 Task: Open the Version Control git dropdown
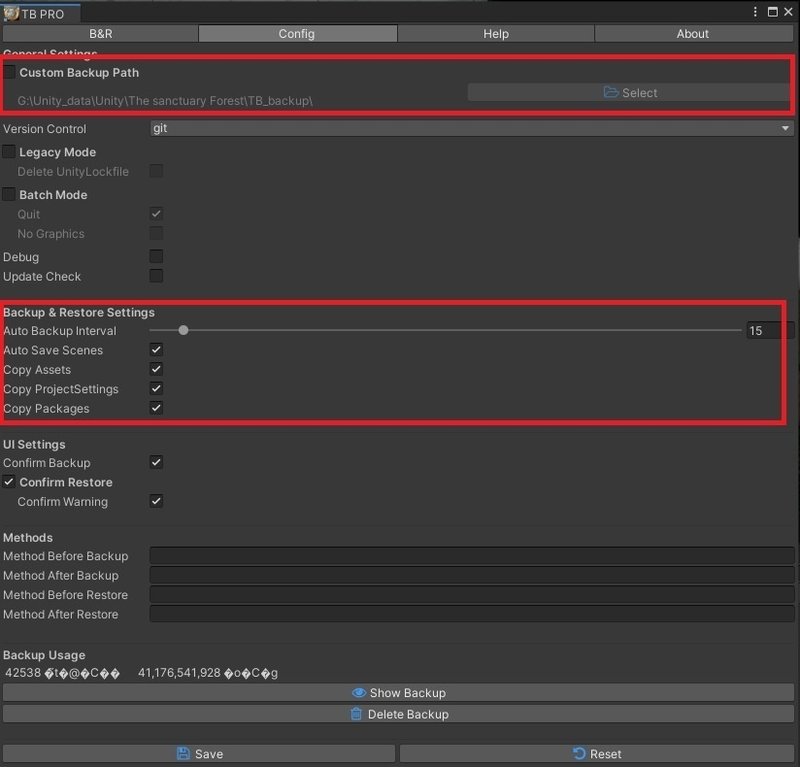coord(471,128)
